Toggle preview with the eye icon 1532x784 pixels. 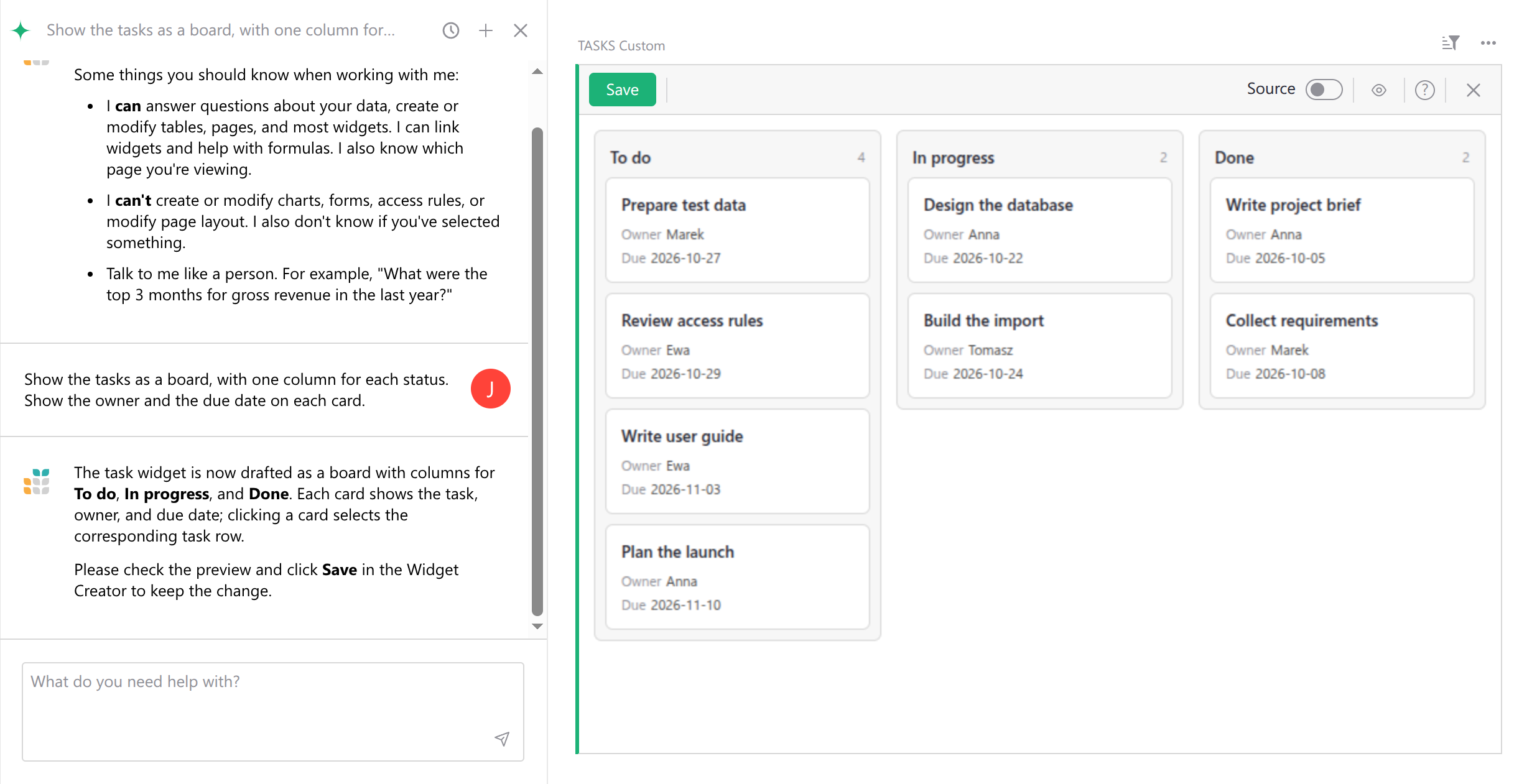(x=1378, y=90)
